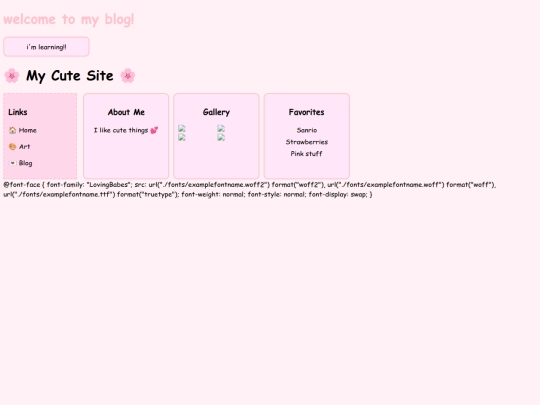Click the "Gallery" card heading
540x405 pixels.
click(x=216, y=112)
